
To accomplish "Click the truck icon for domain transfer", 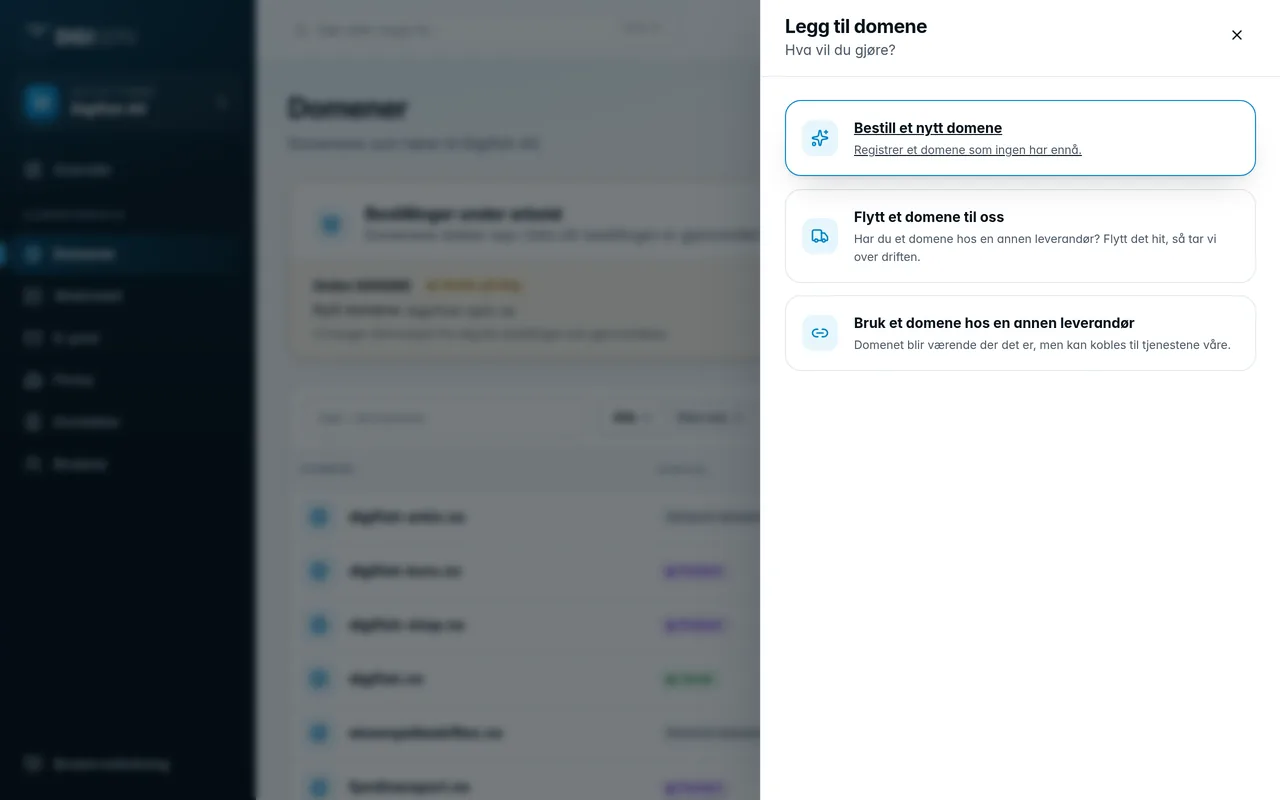I will pyautogui.click(x=820, y=236).
